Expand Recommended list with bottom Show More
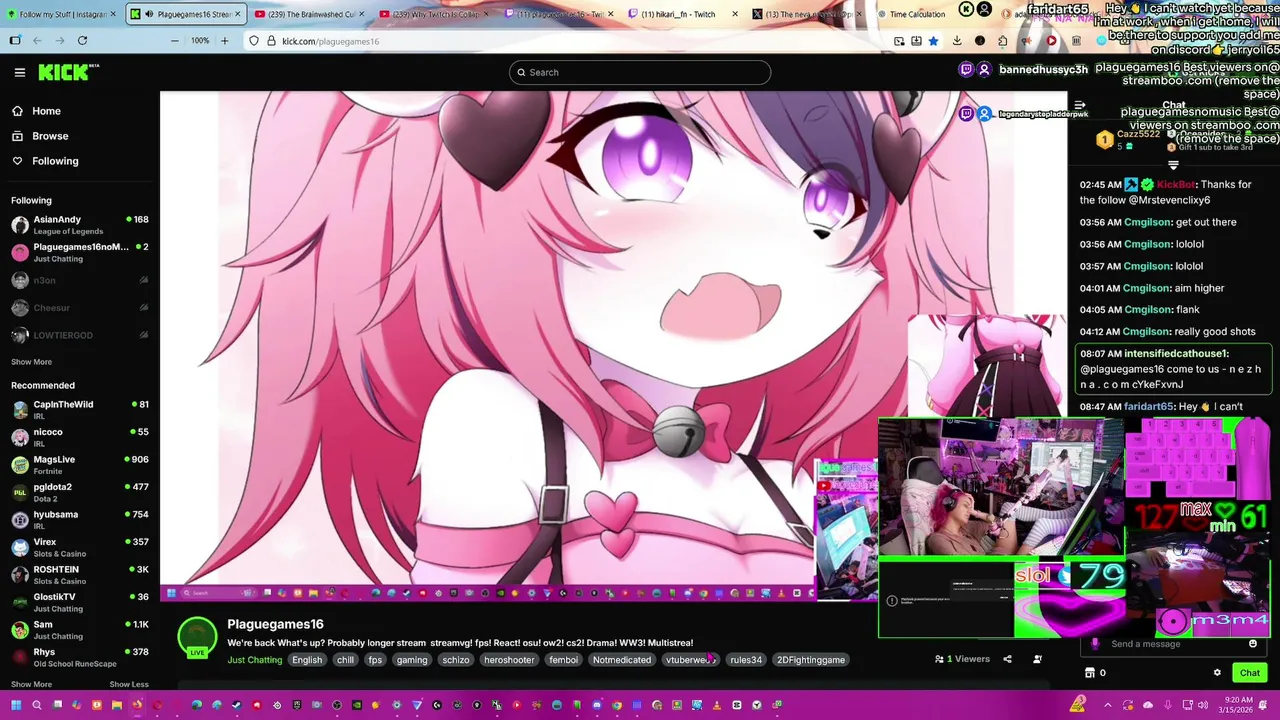This screenshot has width=1280, height=720. (x=31, y=684)
